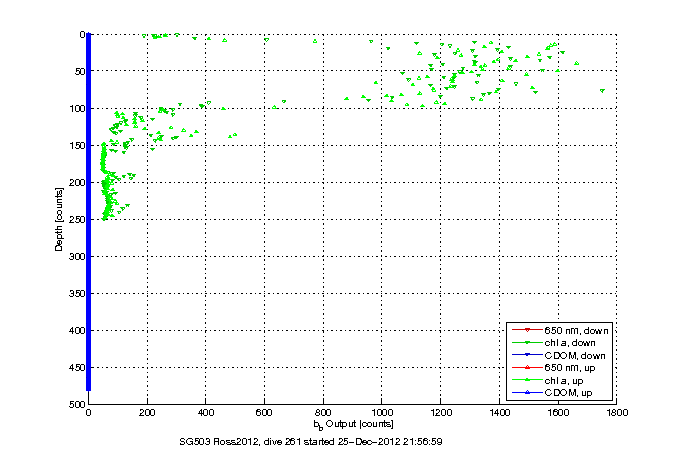This screenshot has height=454, width=681.
Task: Click the x-axis tick label 200
Action: tap(147, 413)
